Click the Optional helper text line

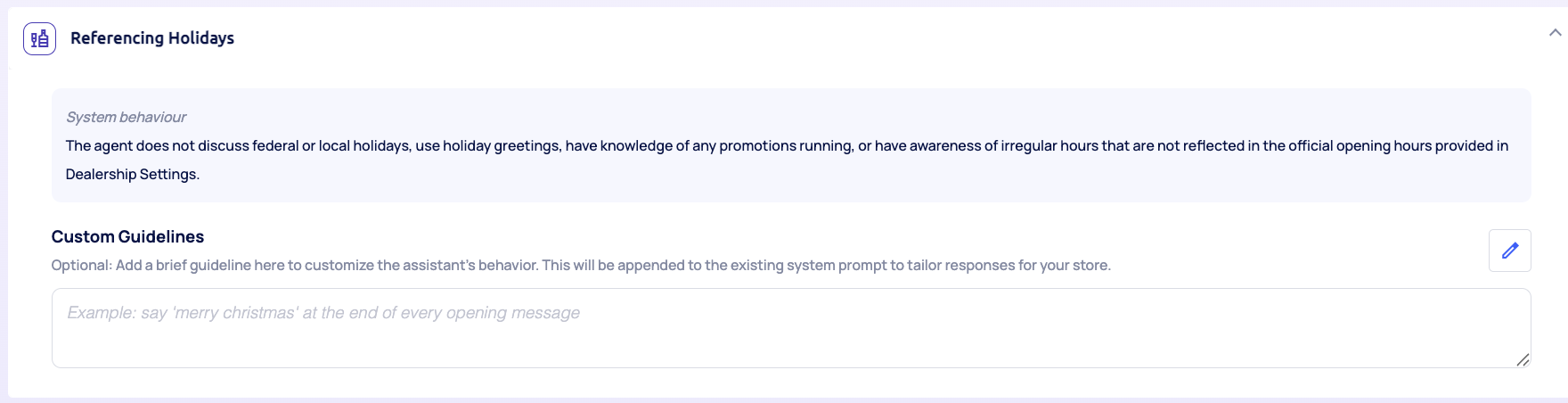581,265
